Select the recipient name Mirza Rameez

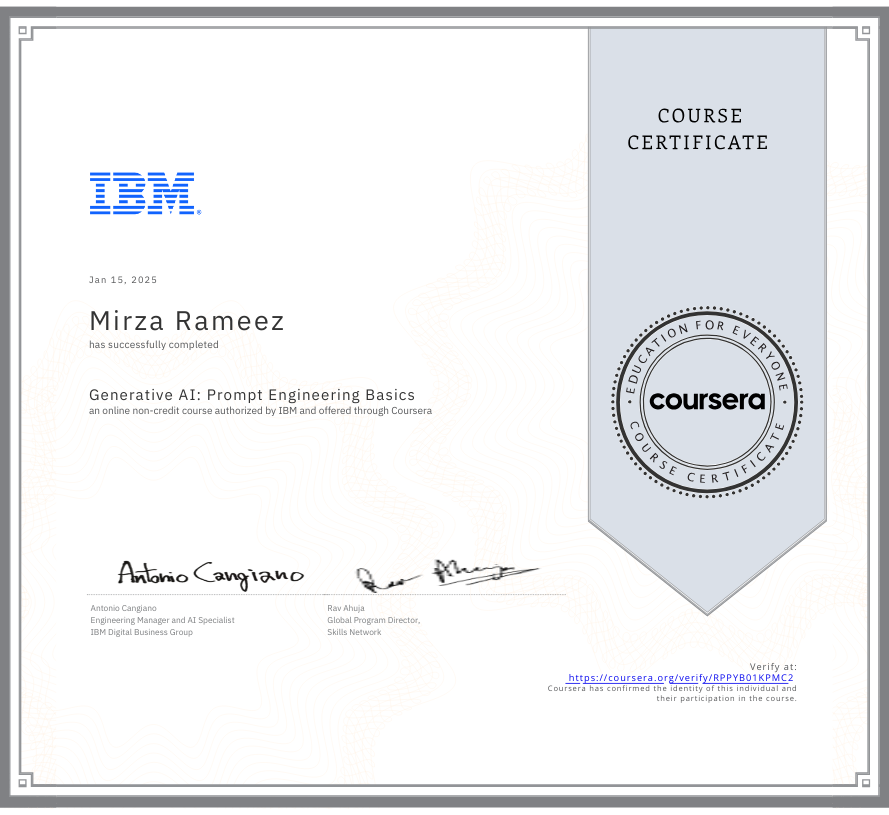186,321
